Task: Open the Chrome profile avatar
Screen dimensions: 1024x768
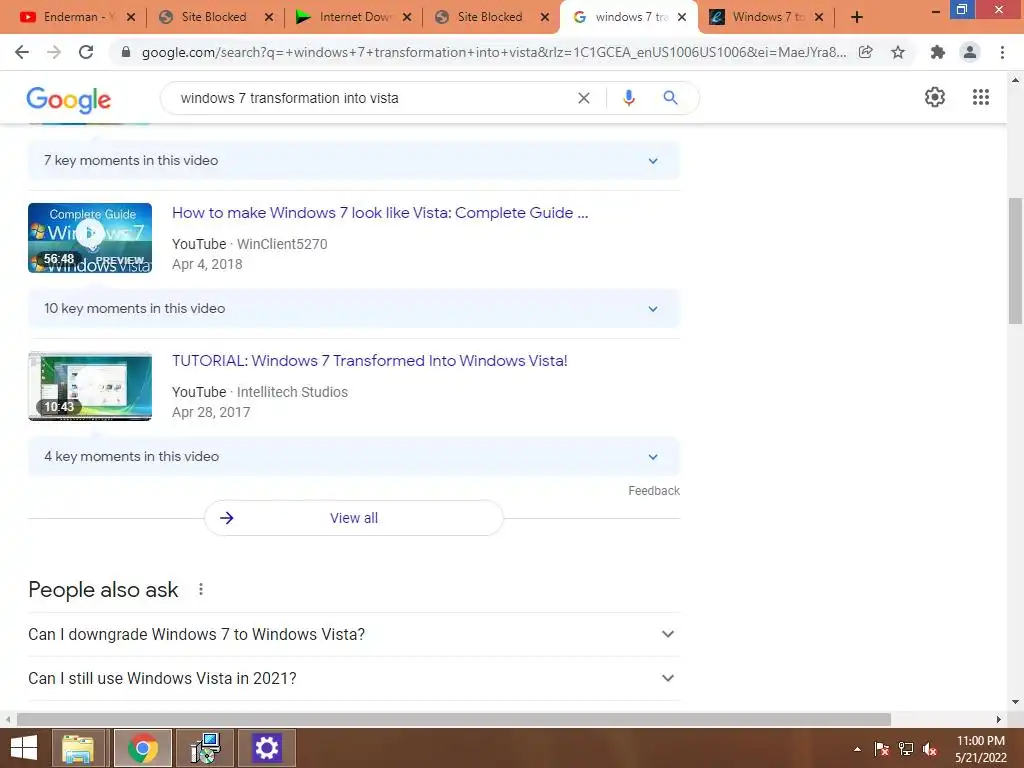Action: point(970,52)
